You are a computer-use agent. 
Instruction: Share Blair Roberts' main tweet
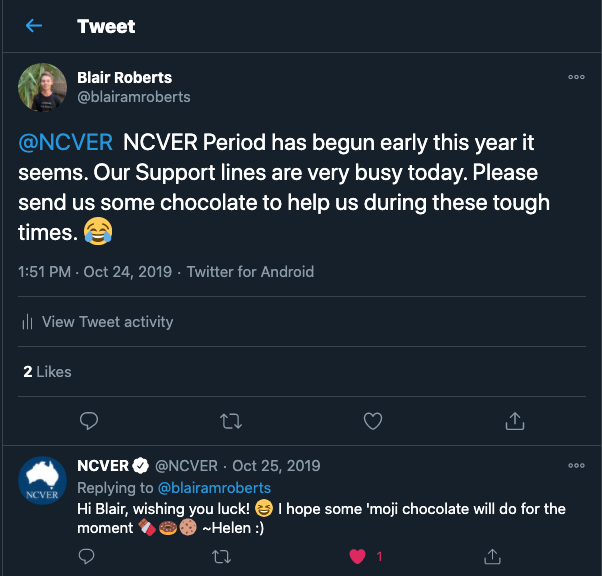click(514, 421)
